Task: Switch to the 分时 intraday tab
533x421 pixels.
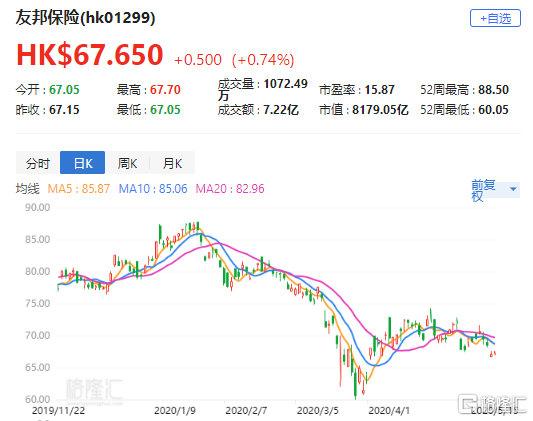Action: [38, 163]
